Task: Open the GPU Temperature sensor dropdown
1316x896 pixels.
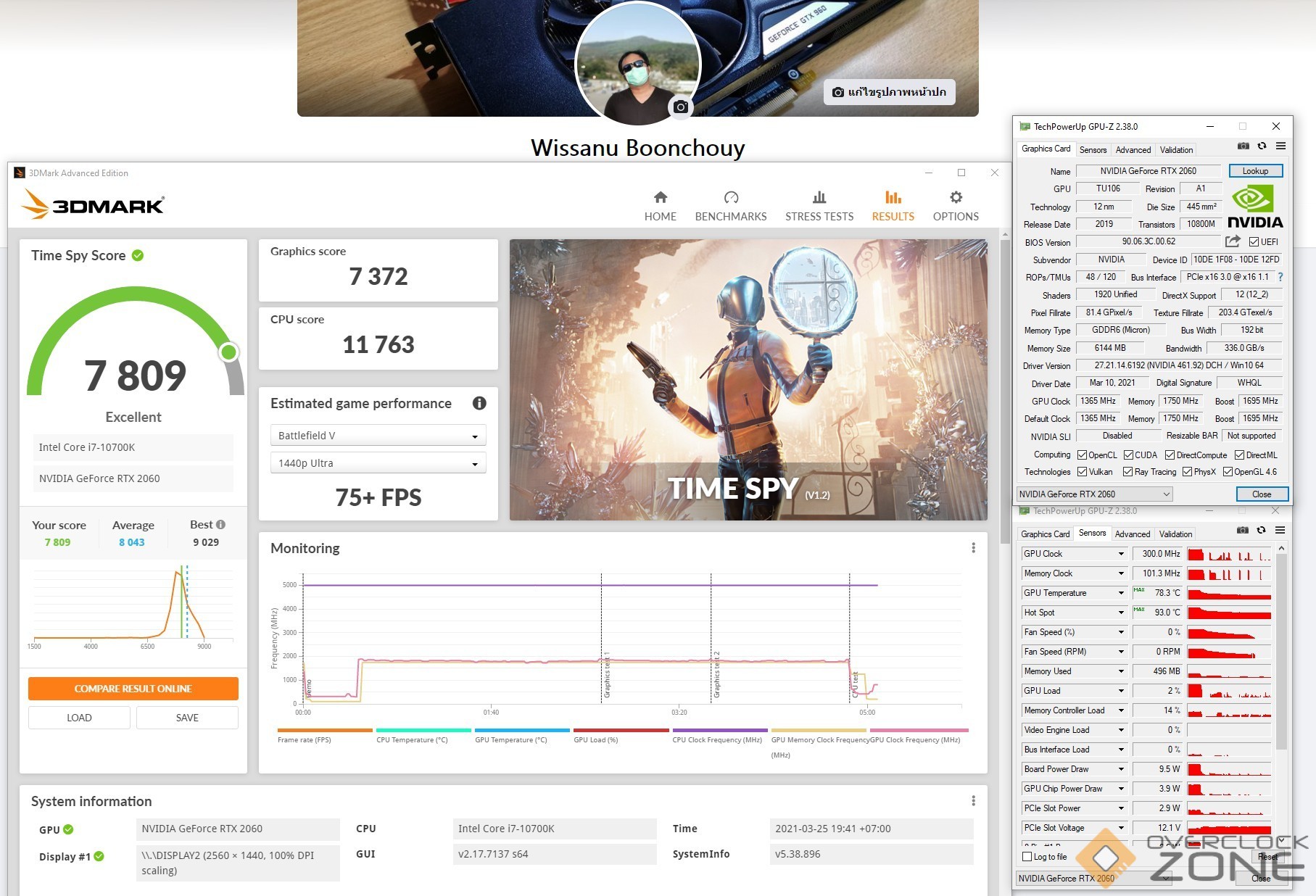Action: [1120, 593]
